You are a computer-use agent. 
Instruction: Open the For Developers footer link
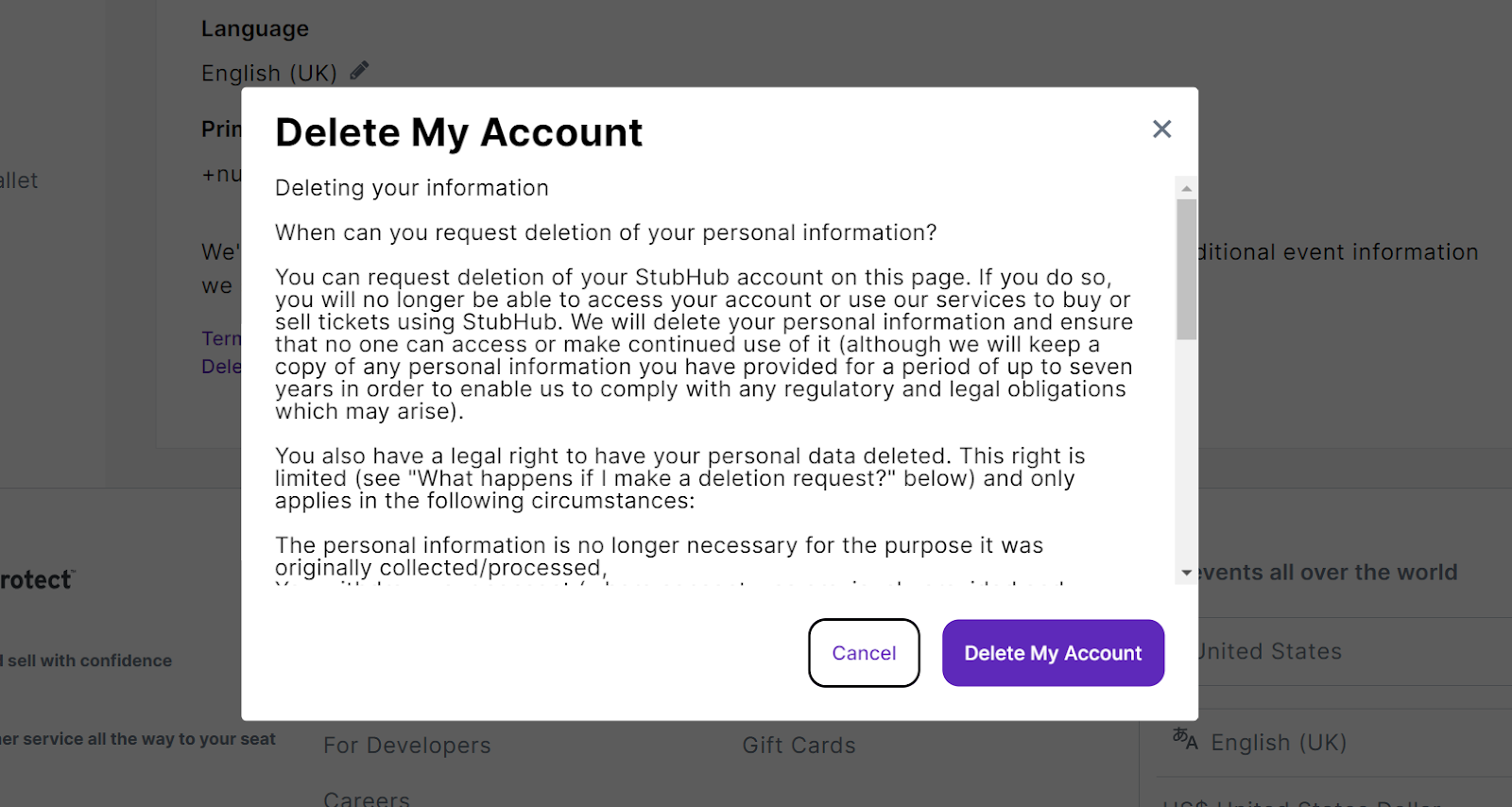point(407,746)
